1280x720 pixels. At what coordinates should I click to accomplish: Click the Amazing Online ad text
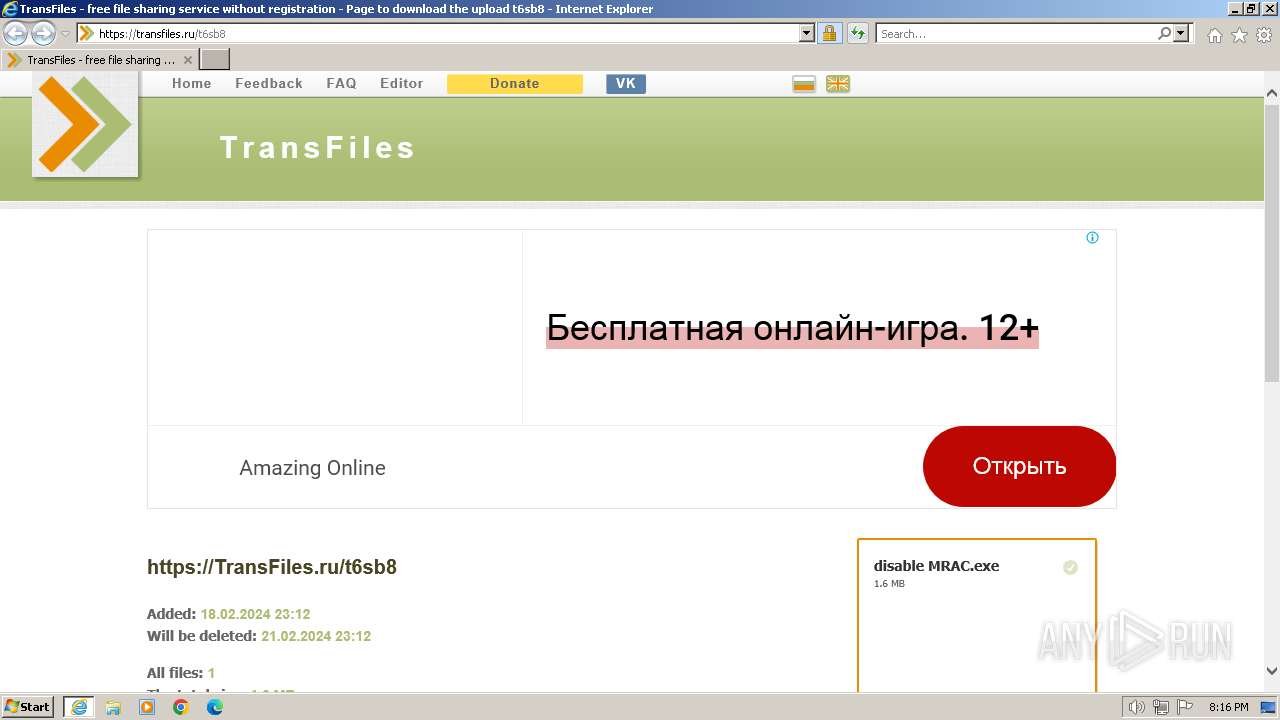coord(312,468)
